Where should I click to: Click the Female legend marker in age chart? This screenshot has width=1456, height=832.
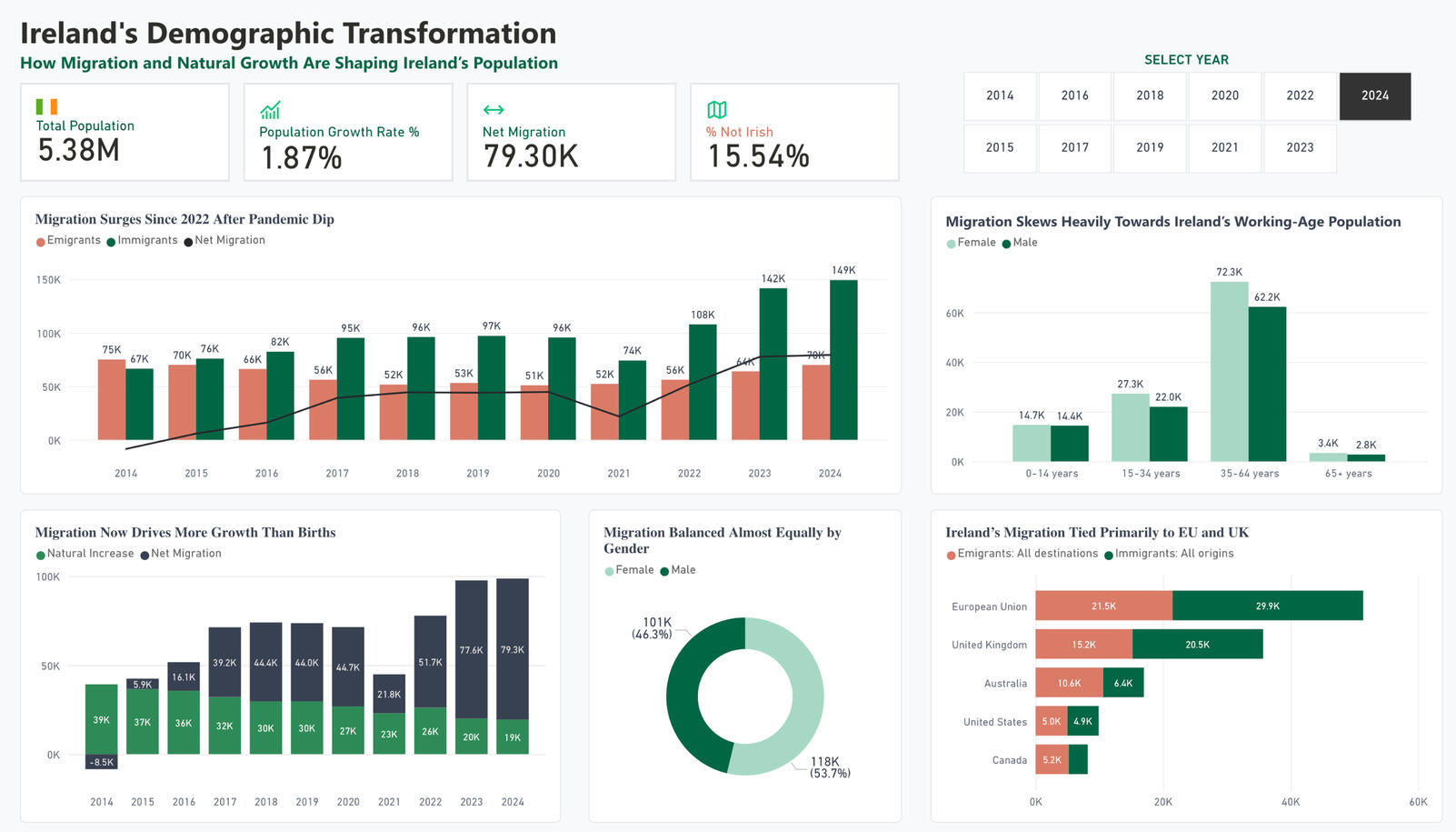[x=952, y=244]
